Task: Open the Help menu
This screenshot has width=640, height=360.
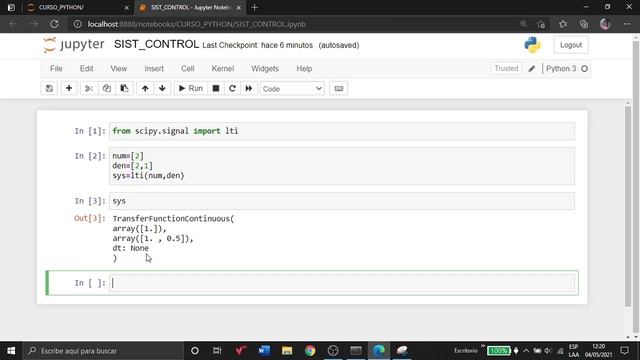Action: (304, 69)
